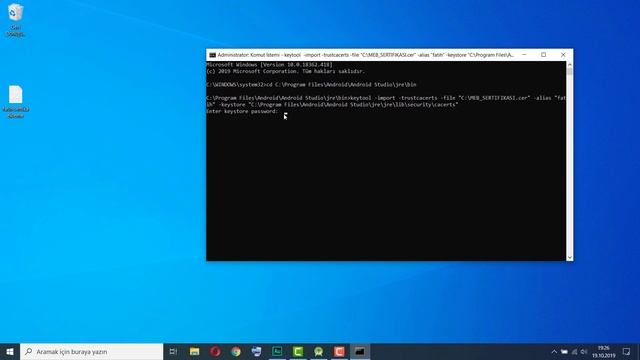Maximize the Command Prompt window
The width and height of the screenshot is (640, 360).
(544, 55)
